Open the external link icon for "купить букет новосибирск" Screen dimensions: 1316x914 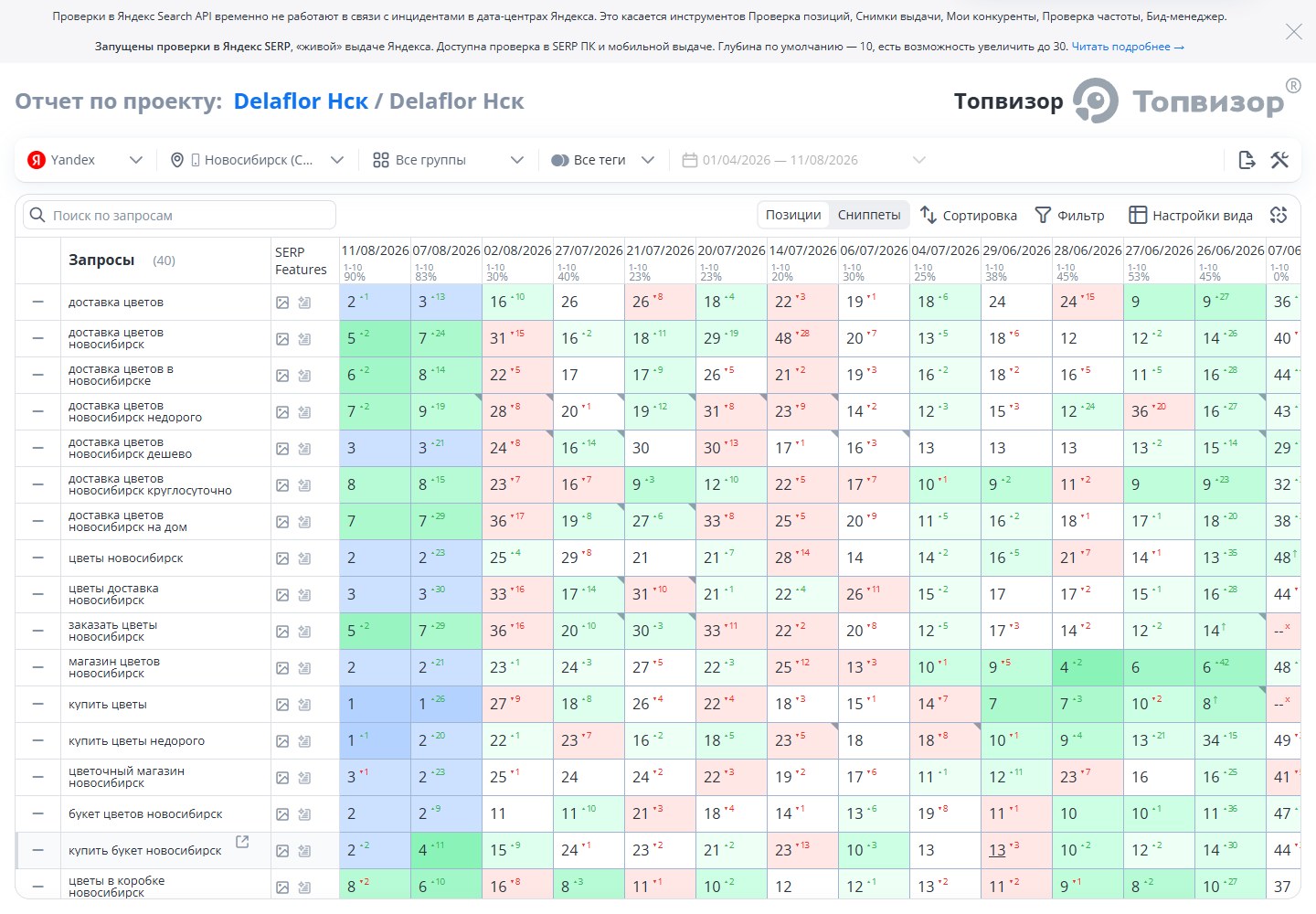tap(242, 841)
